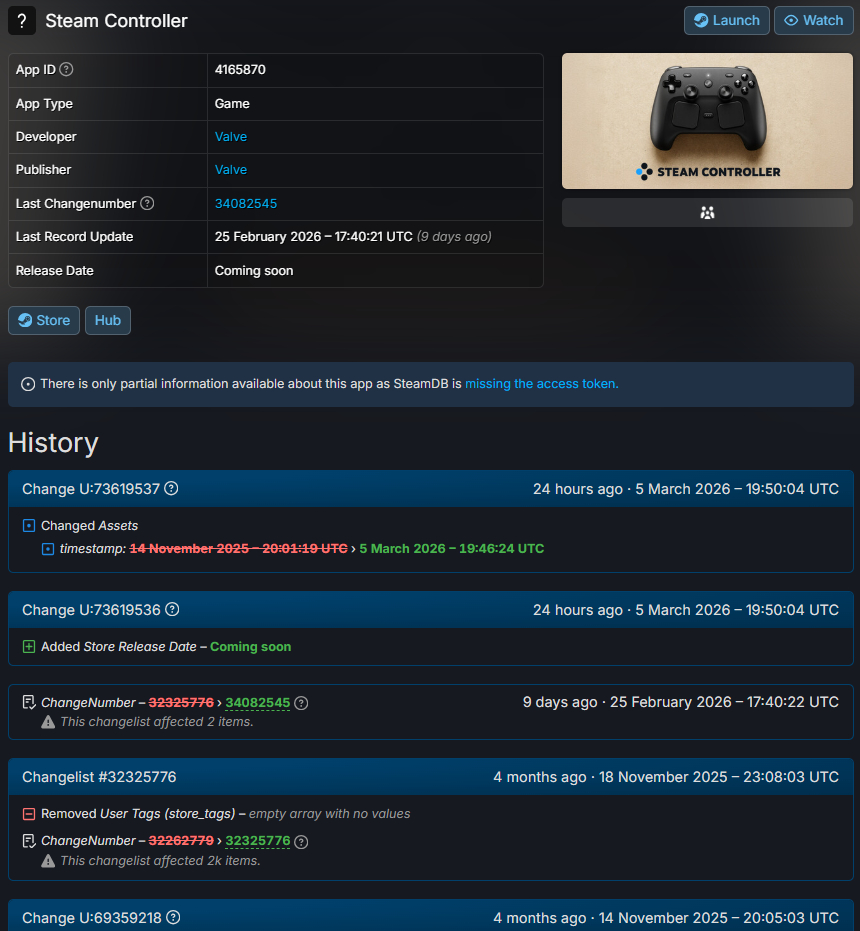Follow the 'missing the access token' link
The width and height of the screenshot is (860, 931).
pyautogui.click(x=541, y=384)
